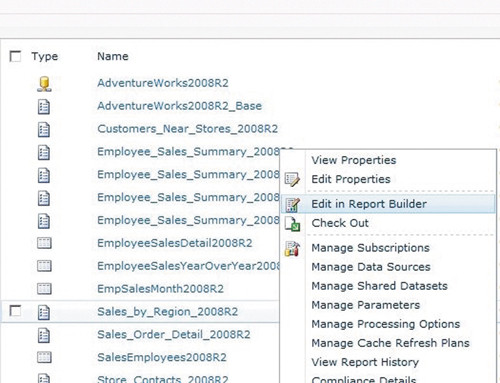The image size is (500, 383).
Task: Open Manage Data Sources
Action: [371, 267]
